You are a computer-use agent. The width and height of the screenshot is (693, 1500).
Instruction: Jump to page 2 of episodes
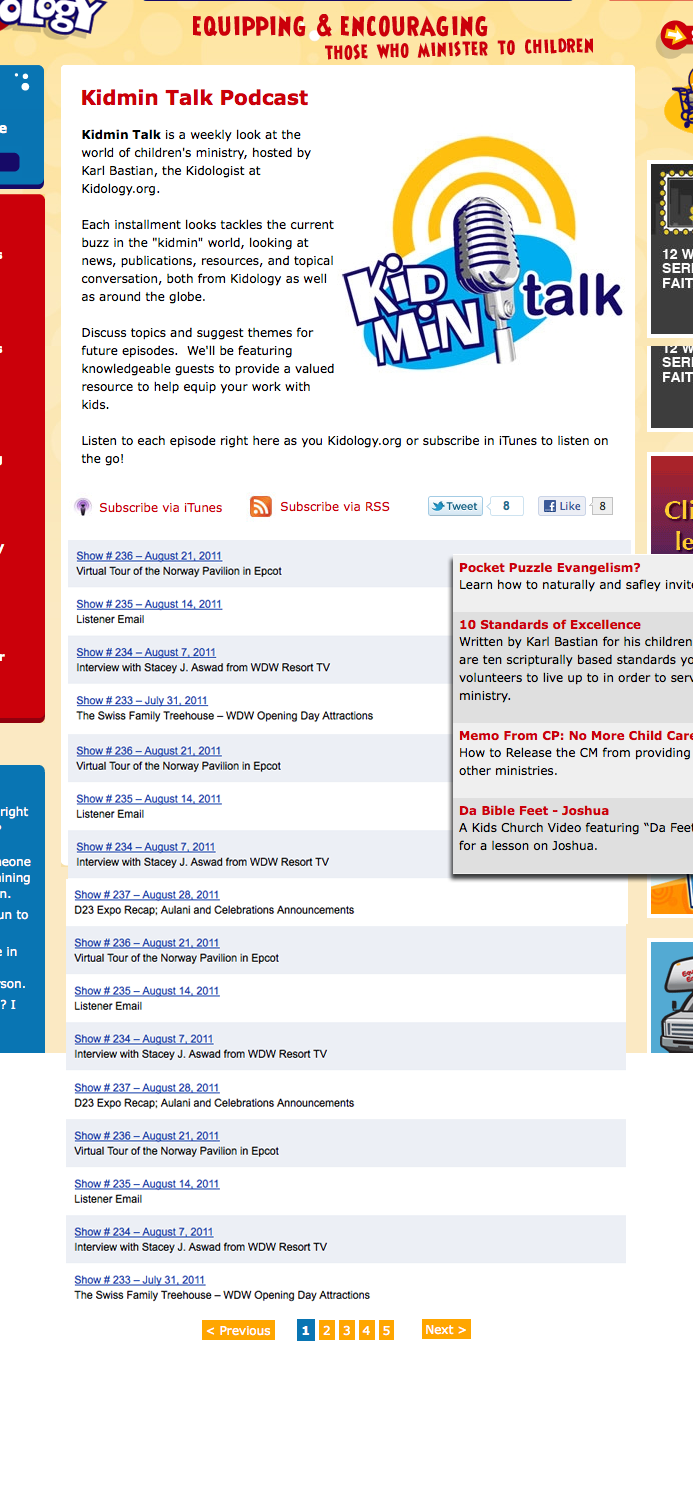tap(326, 1330)
